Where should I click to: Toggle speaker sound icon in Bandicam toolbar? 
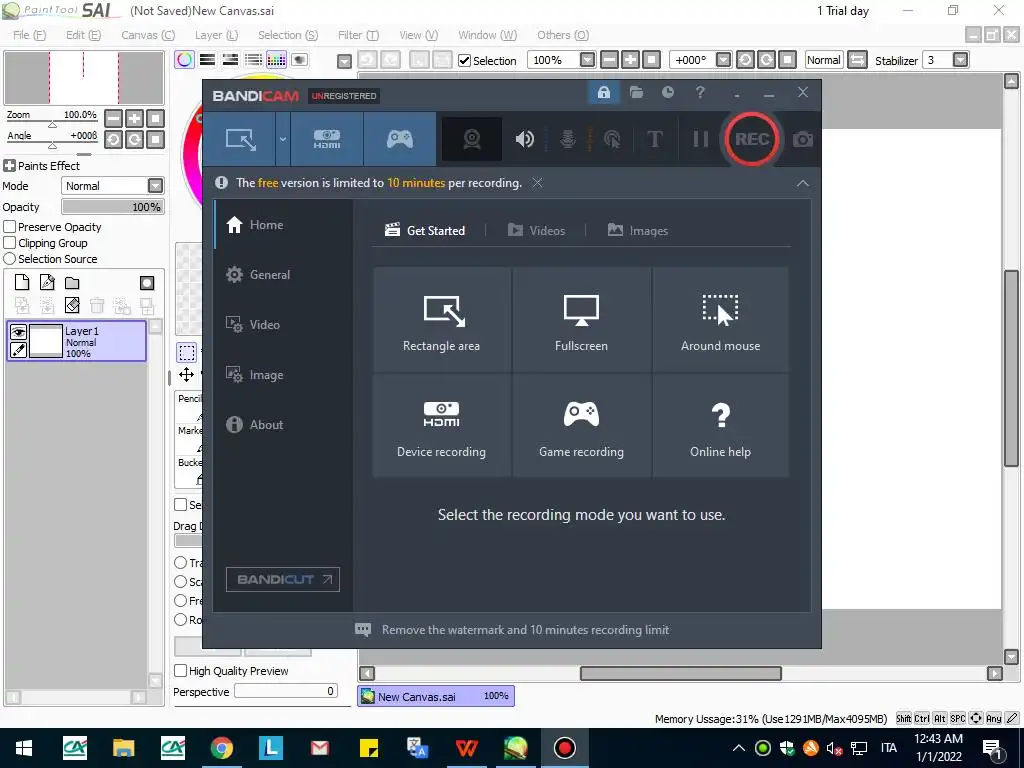[524, 139]
